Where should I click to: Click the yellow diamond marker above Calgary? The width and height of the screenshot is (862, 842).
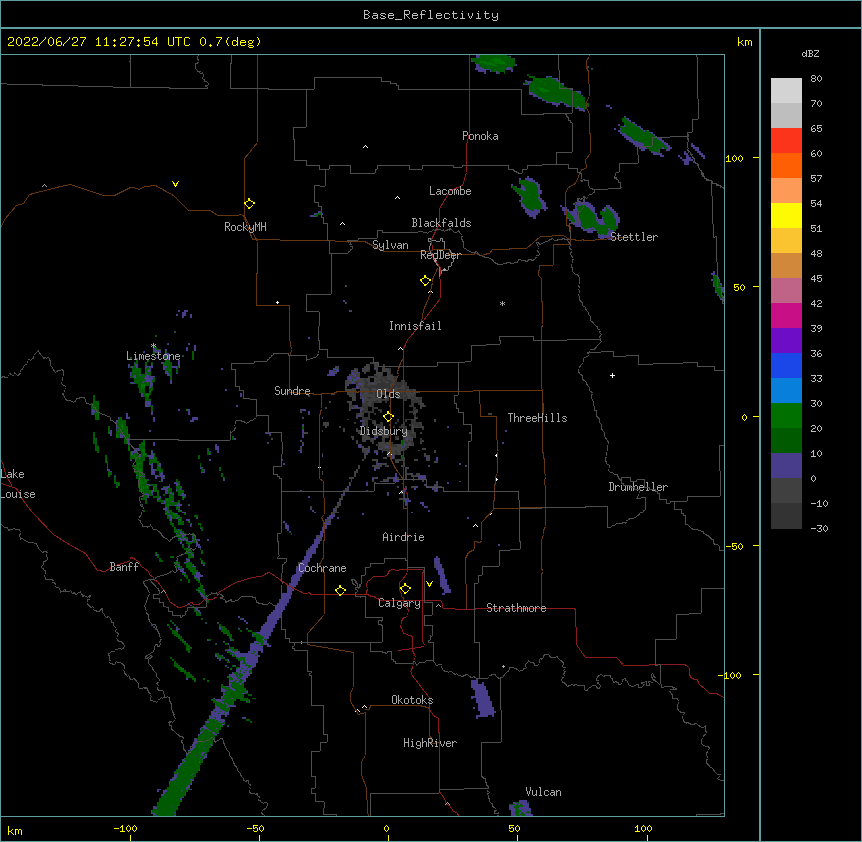pyautogui.click(x=405, y=589)
